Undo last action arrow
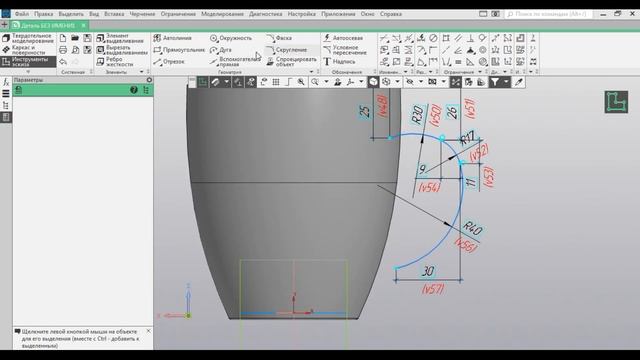This screenshot has height=360, width=640. tap(63, 62)
